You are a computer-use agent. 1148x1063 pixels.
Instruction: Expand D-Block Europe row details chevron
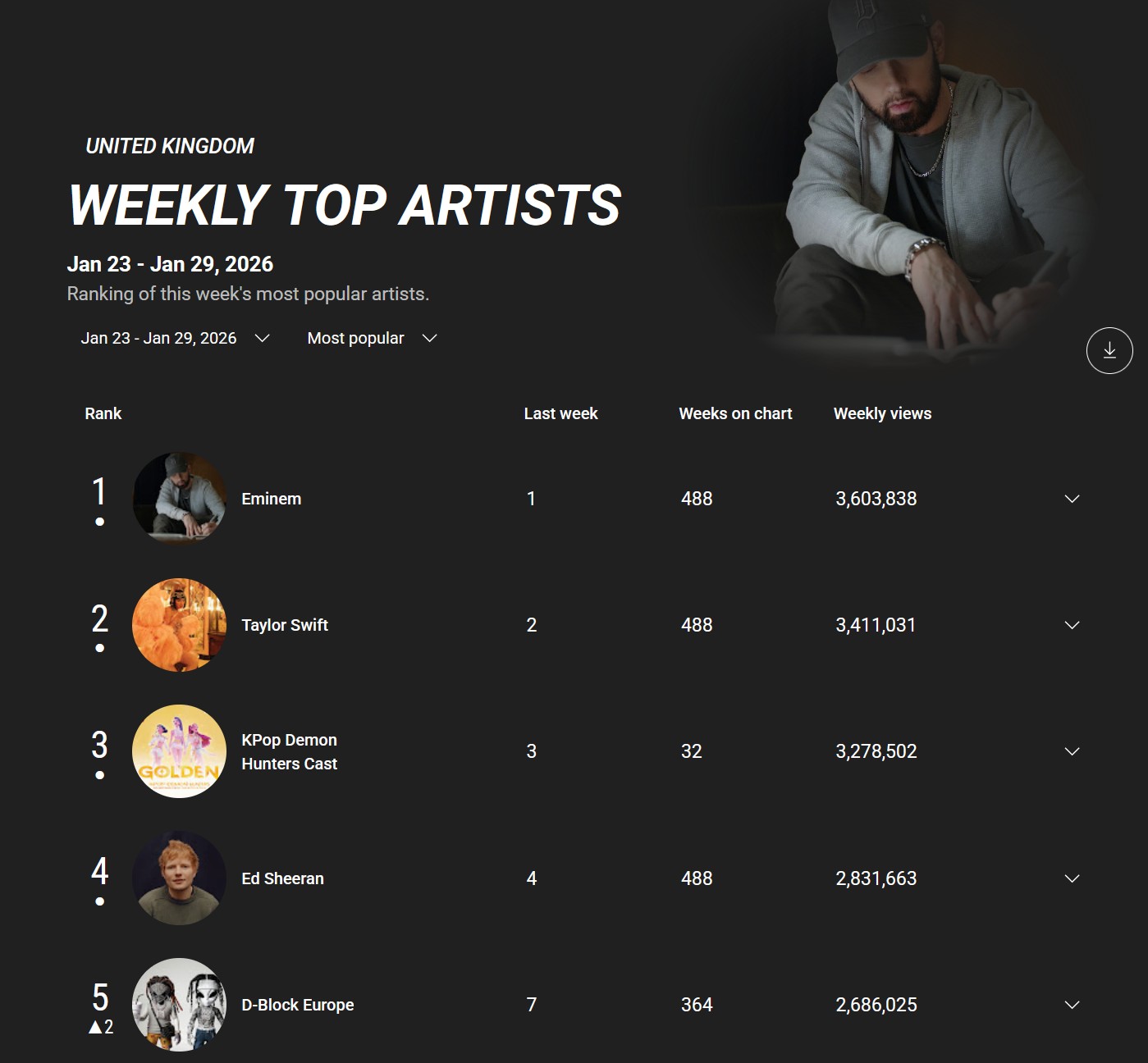coord(1071,1005)
